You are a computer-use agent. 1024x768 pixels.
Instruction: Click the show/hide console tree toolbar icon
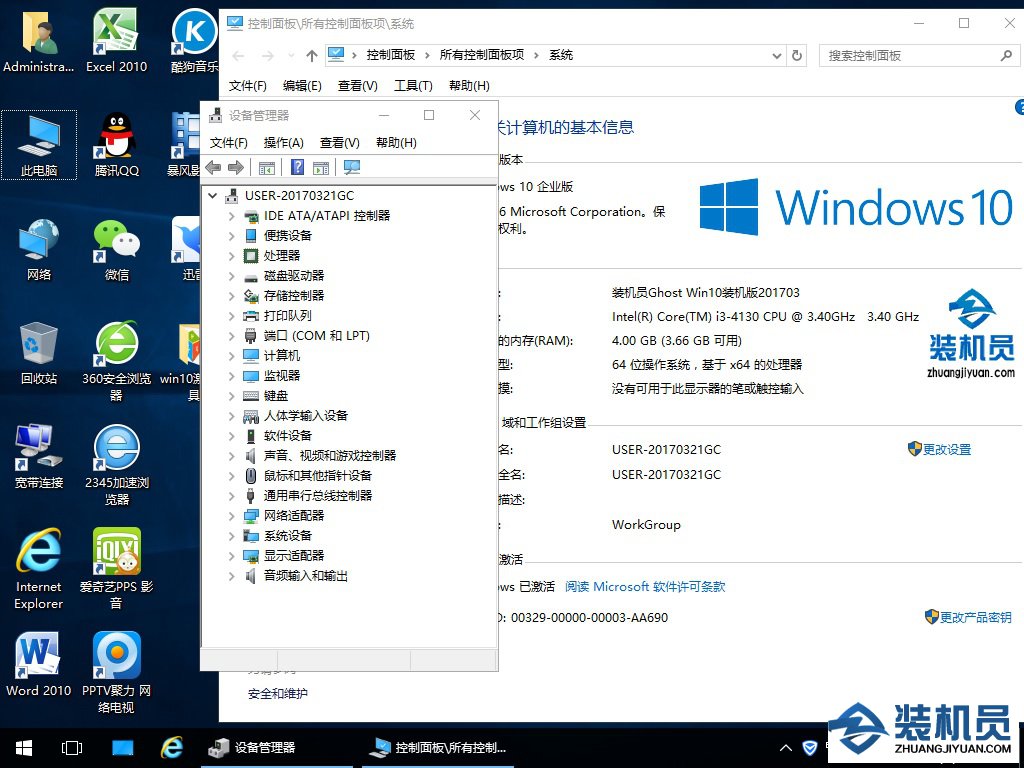[266, 167]
